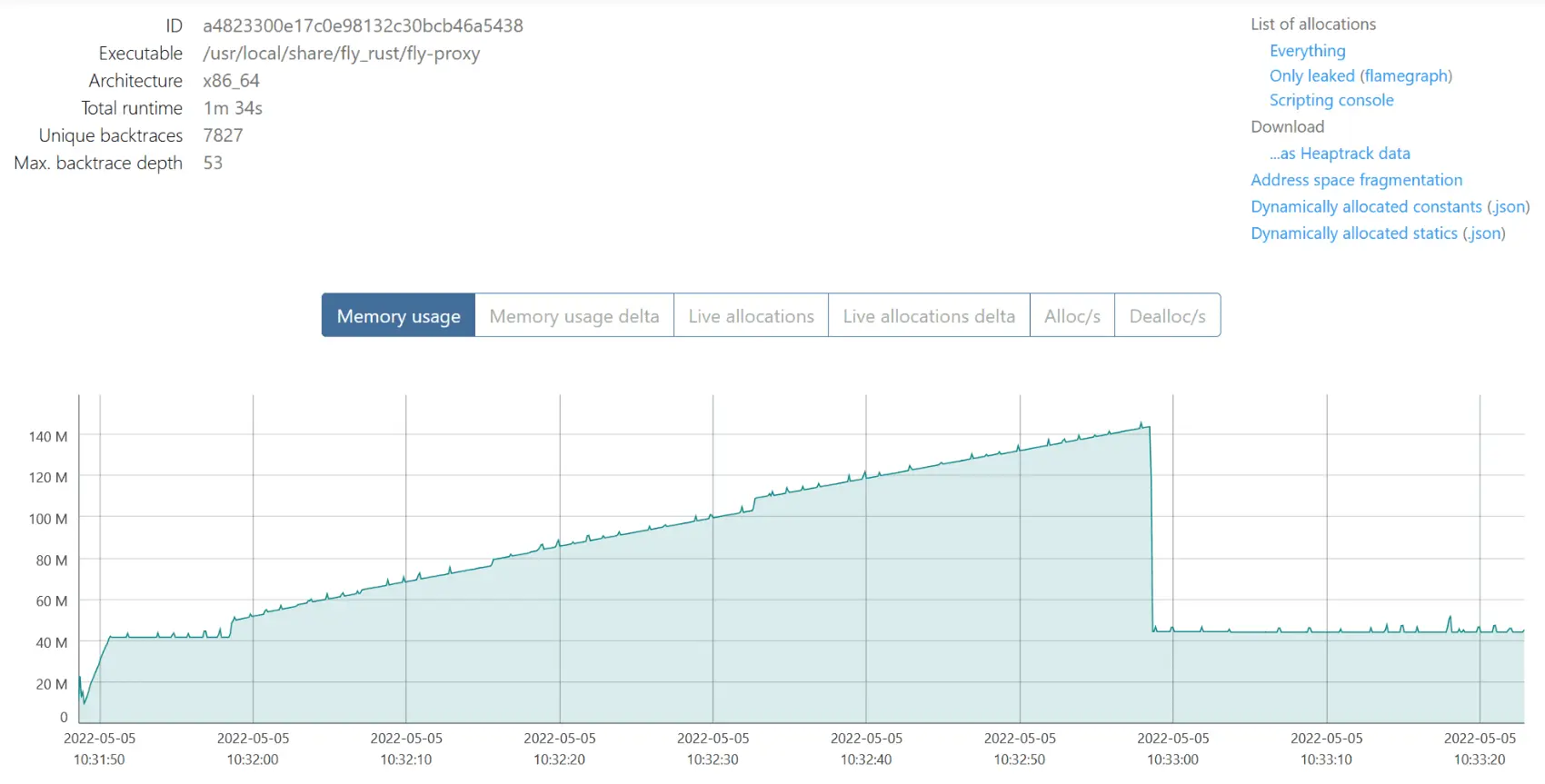Open the Everything allocations list
Screen dimensions: 1545x784
tap(1307, 51)
